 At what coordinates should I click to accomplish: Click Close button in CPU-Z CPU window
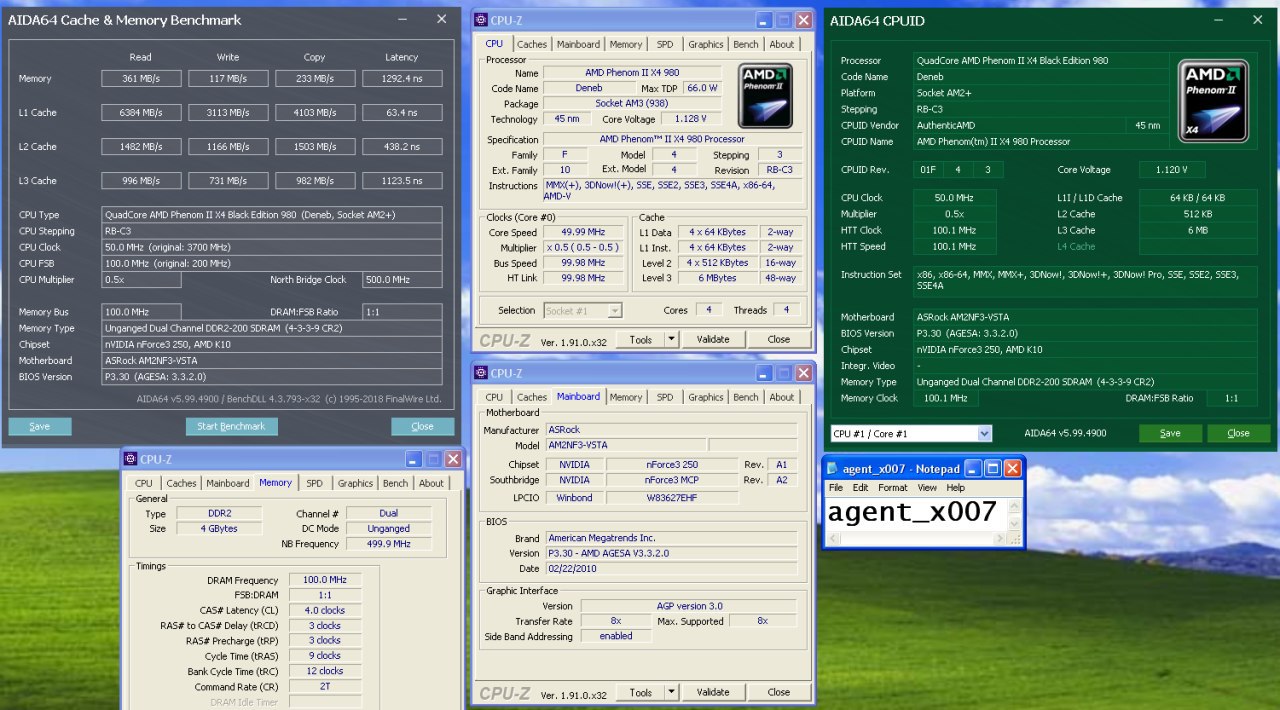point(779,339)
